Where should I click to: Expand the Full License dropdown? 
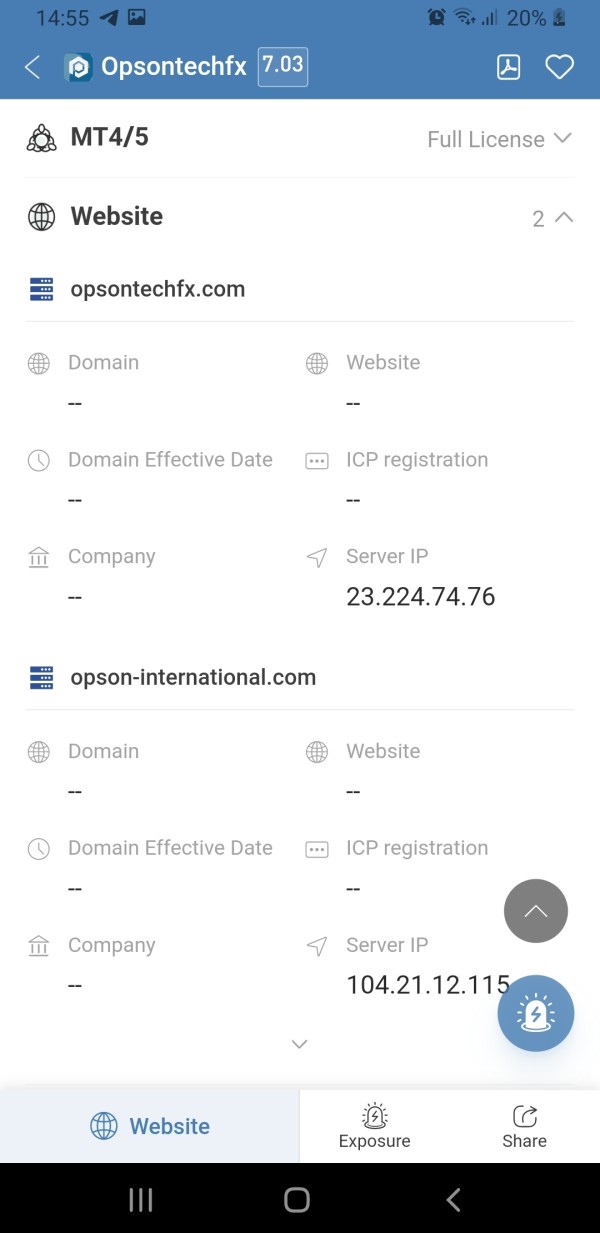point(499,139)
